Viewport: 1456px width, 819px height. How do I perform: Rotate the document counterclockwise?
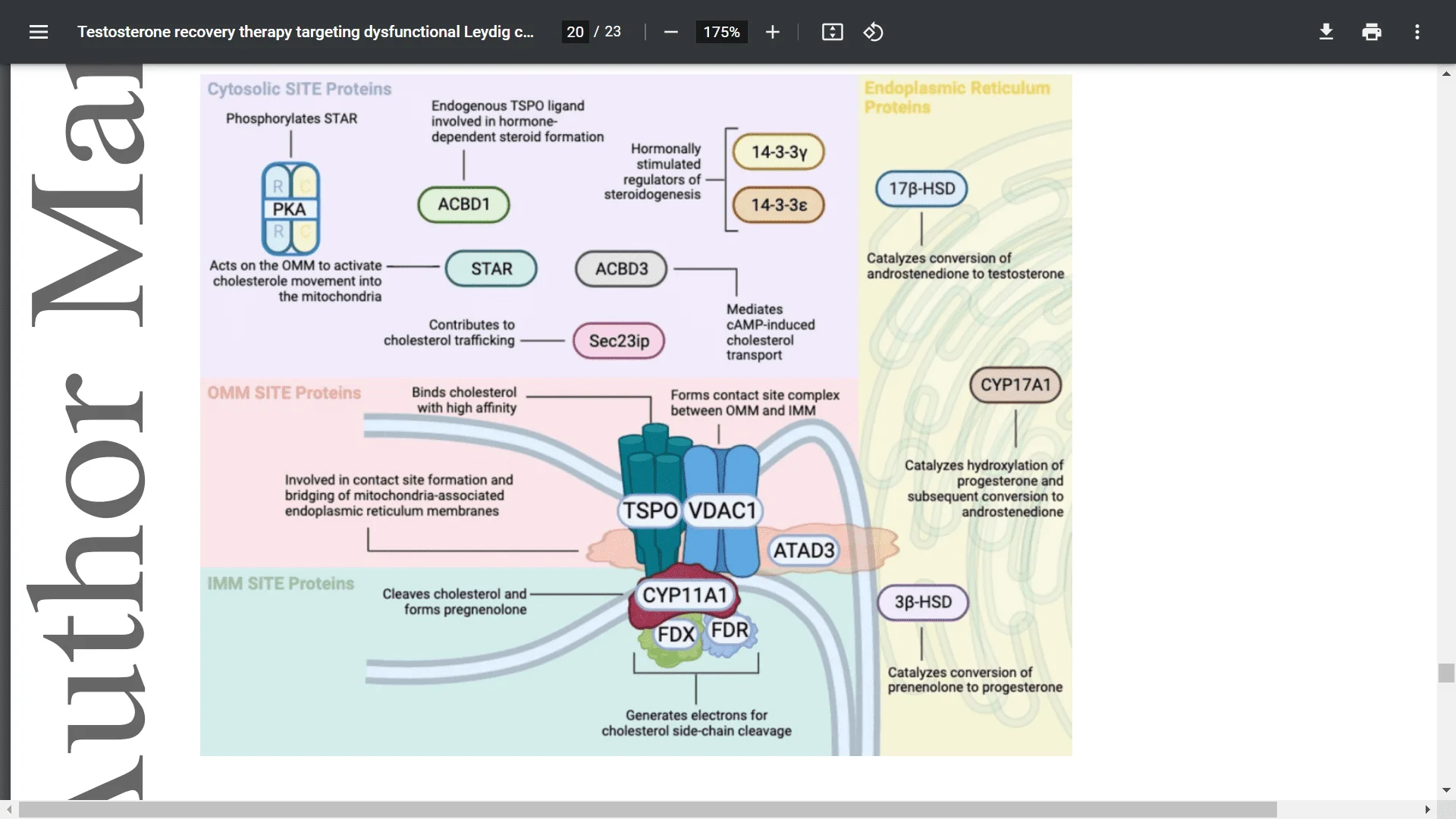[873, 32]
